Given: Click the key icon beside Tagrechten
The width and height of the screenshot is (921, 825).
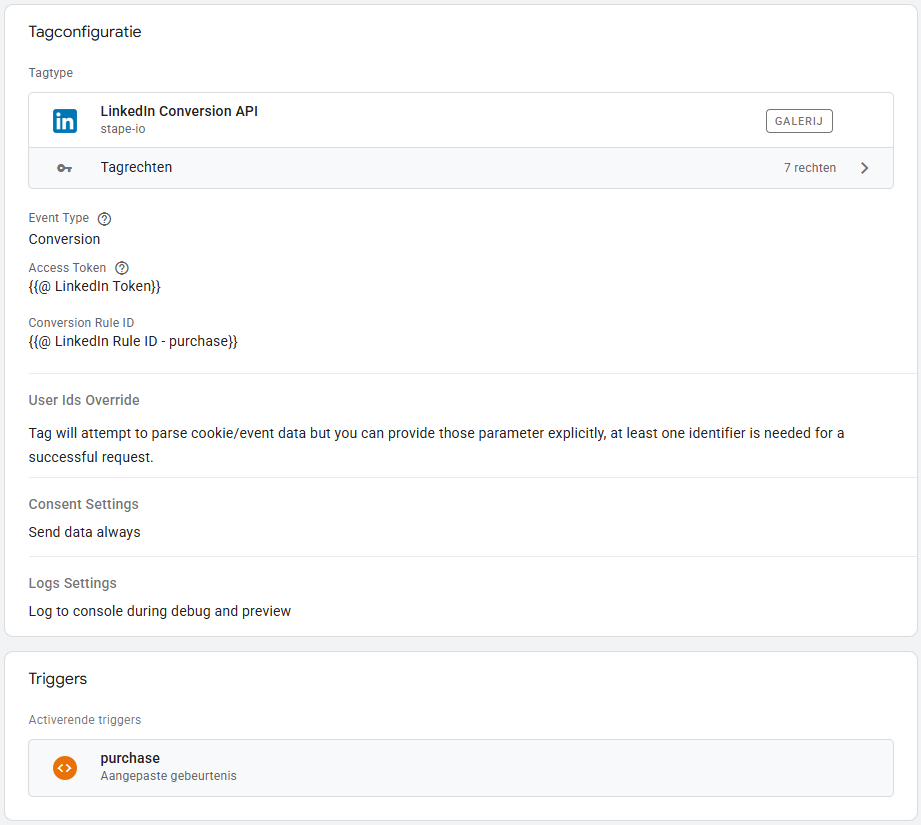Looking at the screenshot, I should pyautogui.click(x=65, y=168).
